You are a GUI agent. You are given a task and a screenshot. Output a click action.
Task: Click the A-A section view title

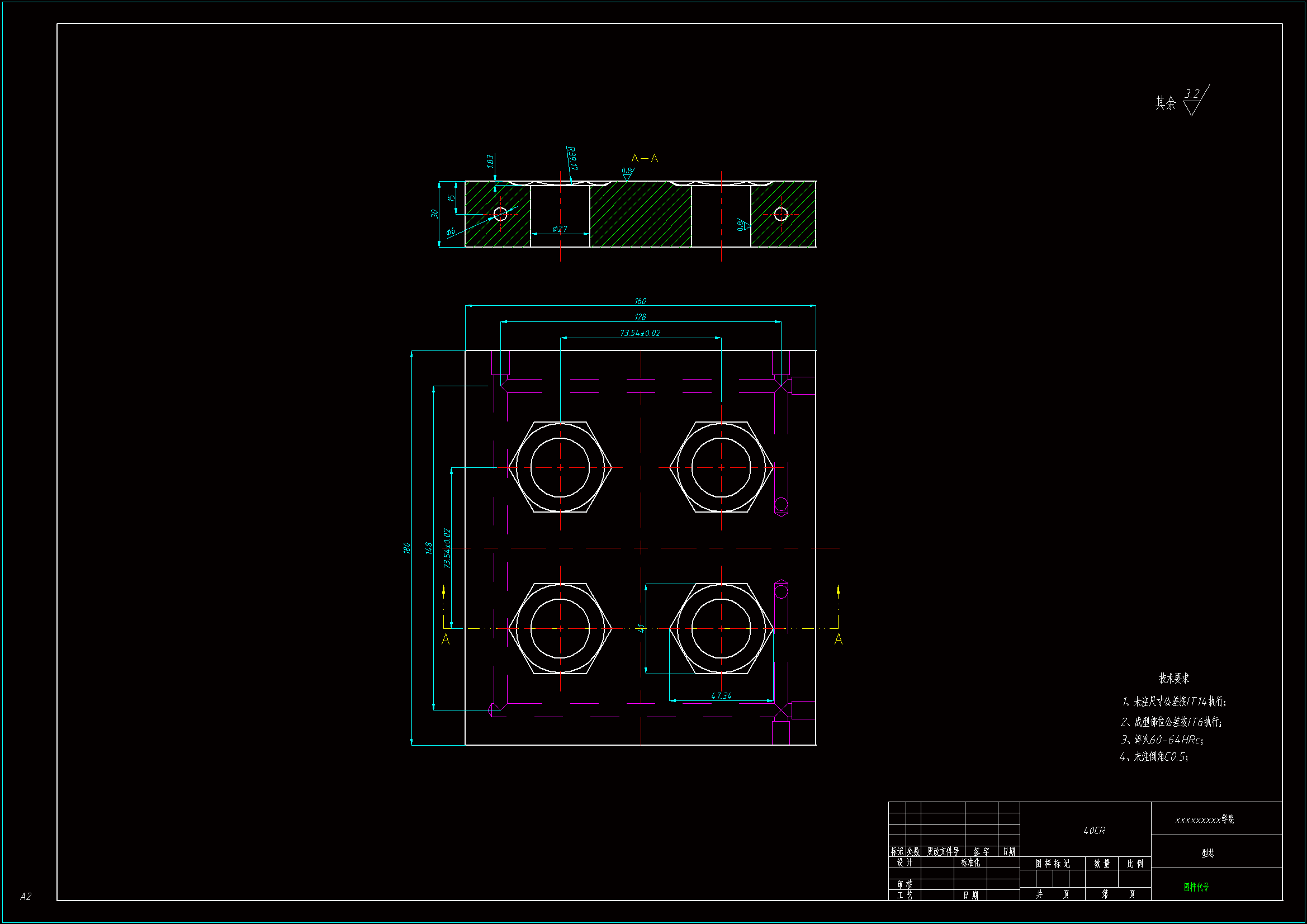tap(645, 158)
